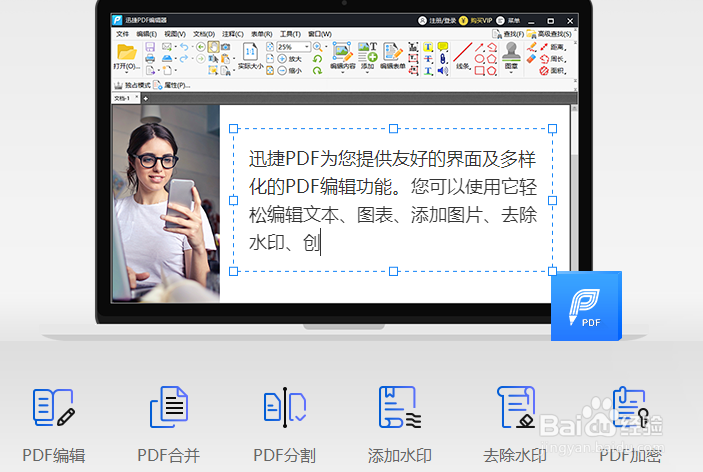Screen dimensions: 703x472
Task: Click the 去除水印 feature icon
Action: [516, 407]
